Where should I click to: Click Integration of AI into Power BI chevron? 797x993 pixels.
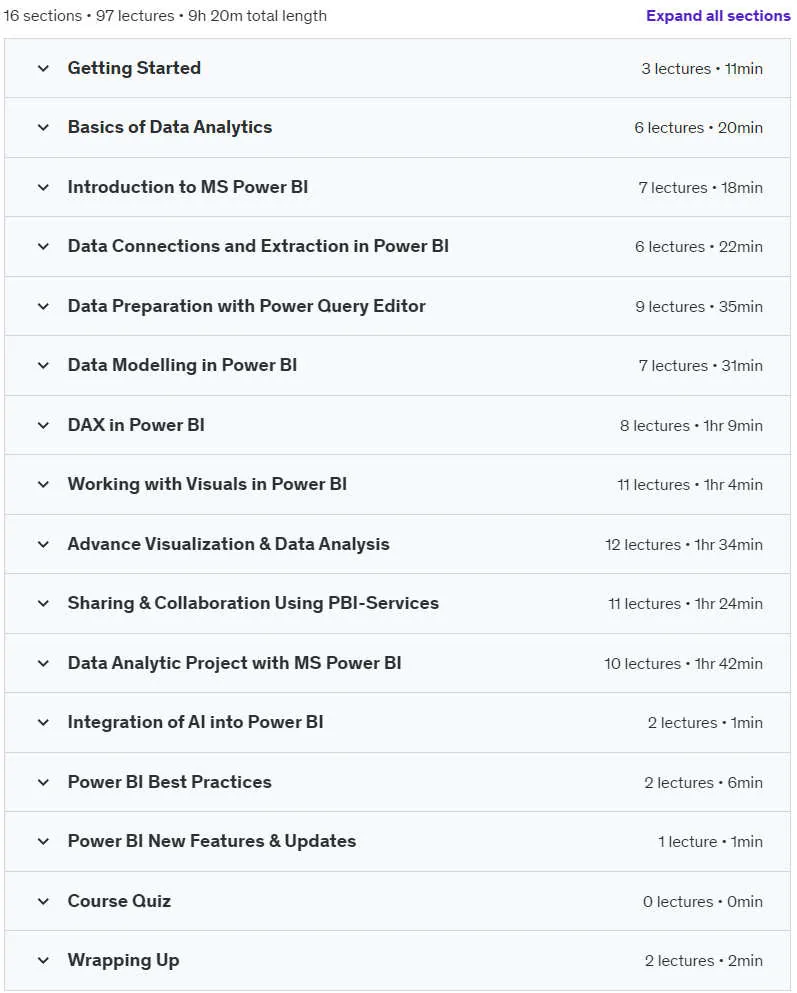click(x=43, y=723)
